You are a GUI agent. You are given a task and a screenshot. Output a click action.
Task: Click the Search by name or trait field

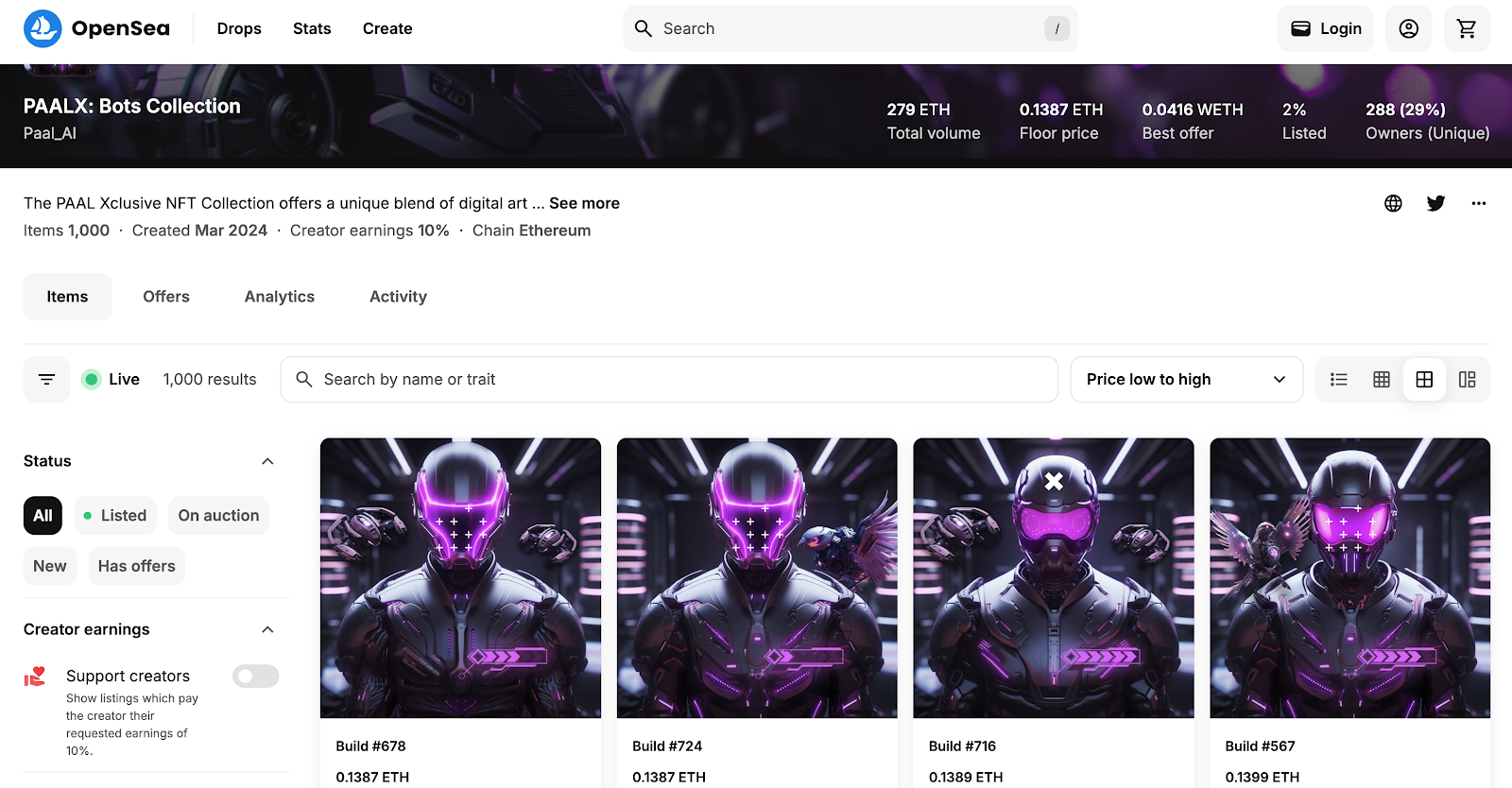669,379
